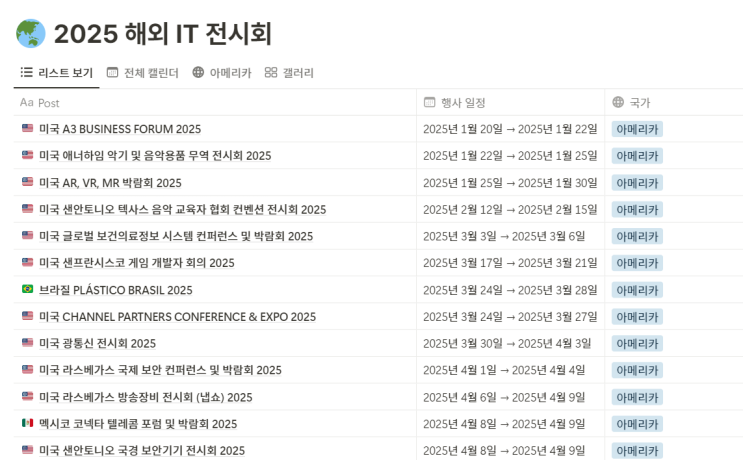Click flag icon of 샌프란시스코 게임 개발자 row
743x460 pixels.
tap(27, 262)
